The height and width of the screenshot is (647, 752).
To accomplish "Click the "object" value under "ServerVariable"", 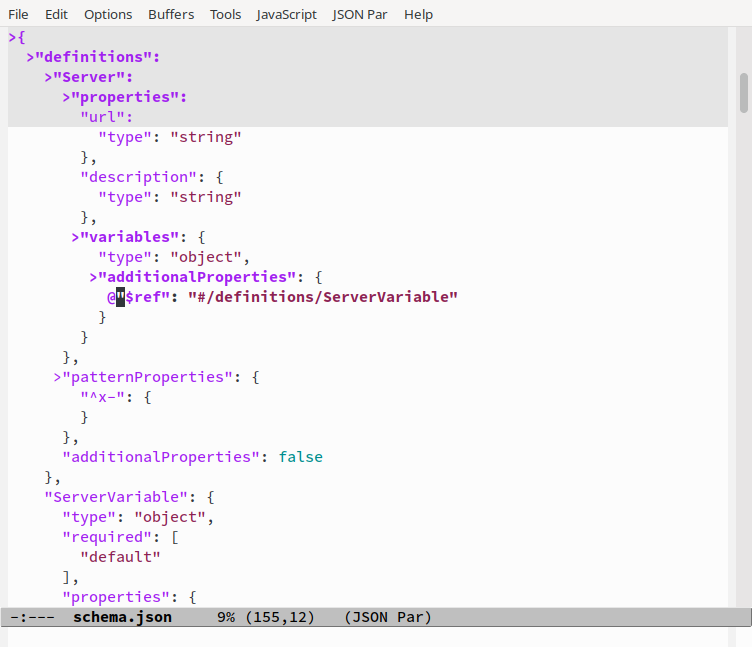I will [170, 517].
